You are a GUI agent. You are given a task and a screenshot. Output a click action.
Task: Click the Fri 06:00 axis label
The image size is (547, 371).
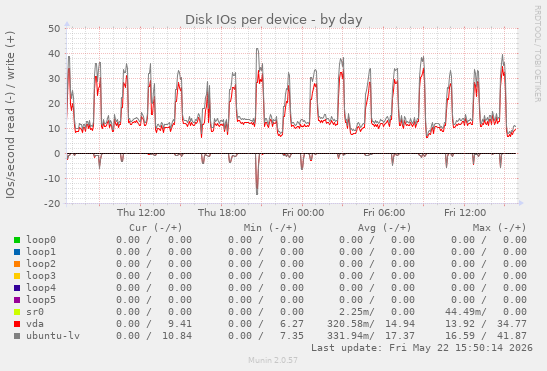pos(384,213)
